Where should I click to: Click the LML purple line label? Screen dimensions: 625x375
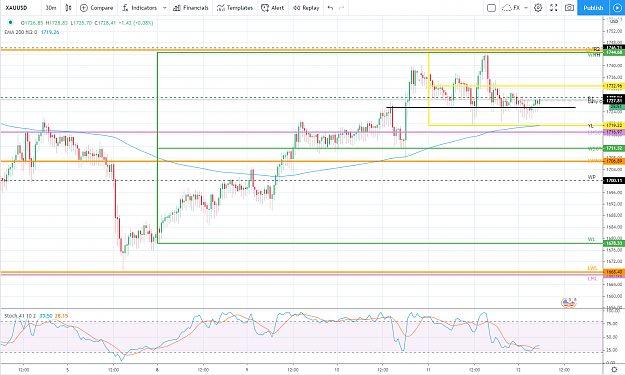coord(592,279)
